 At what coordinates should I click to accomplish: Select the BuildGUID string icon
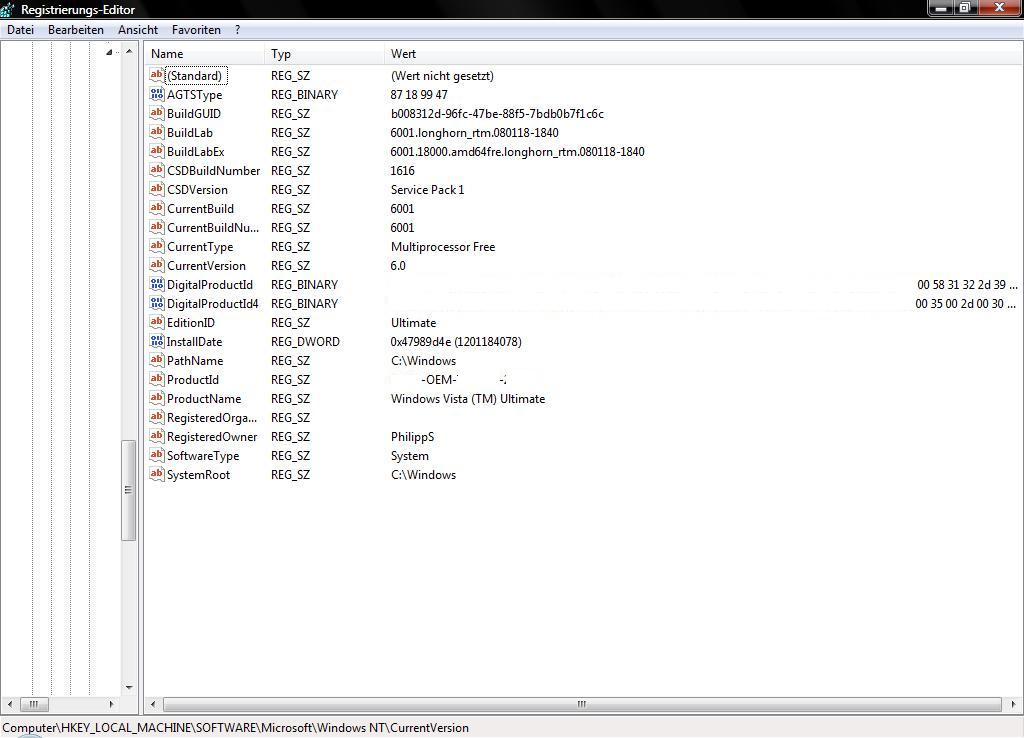click(157, 113)
